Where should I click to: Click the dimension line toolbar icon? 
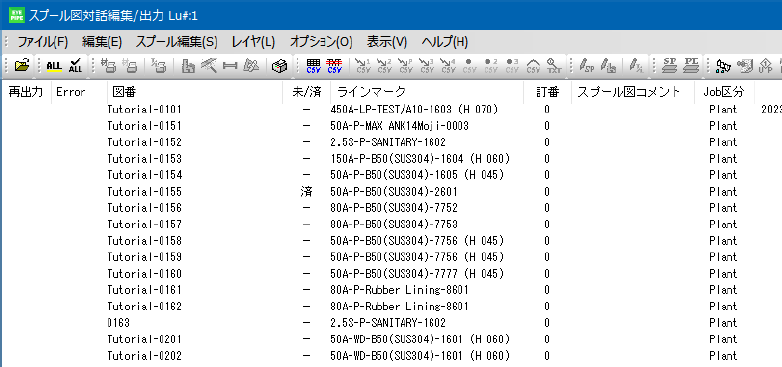click(230, 66)
